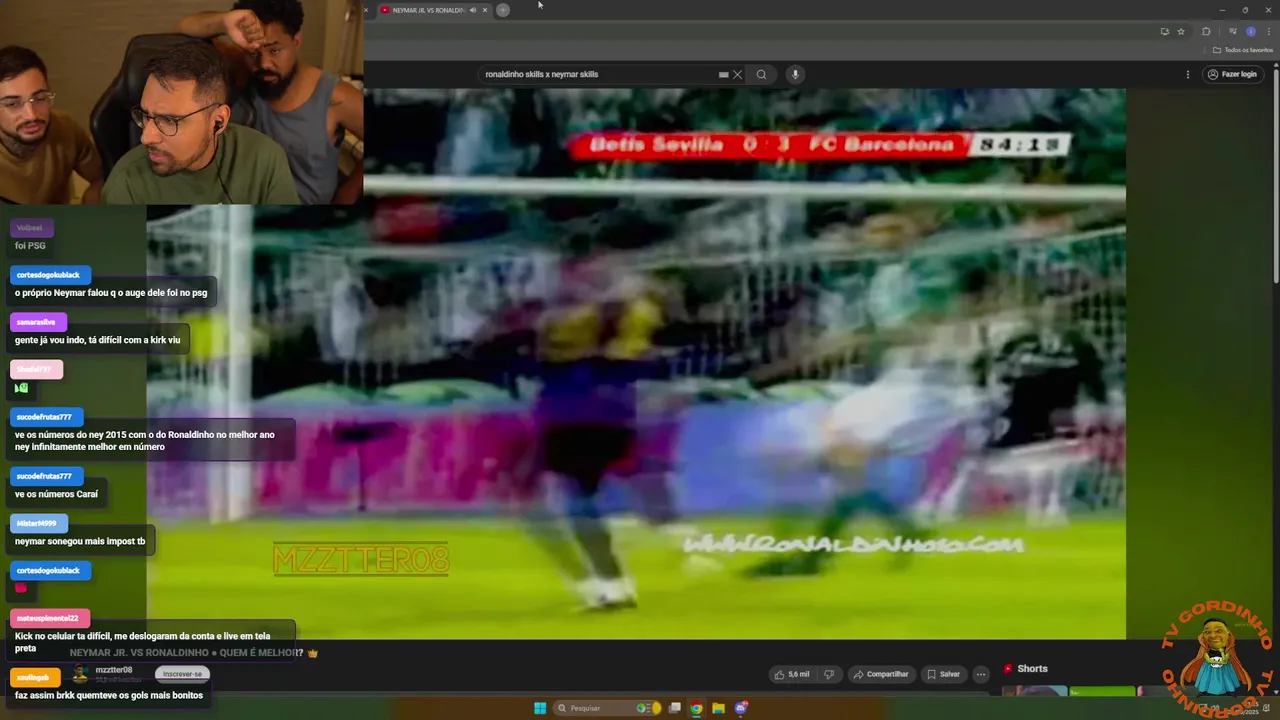Screen dimensions: 1280x720
Task: Open more actions ellipsis under video
Action: [981, 674]
